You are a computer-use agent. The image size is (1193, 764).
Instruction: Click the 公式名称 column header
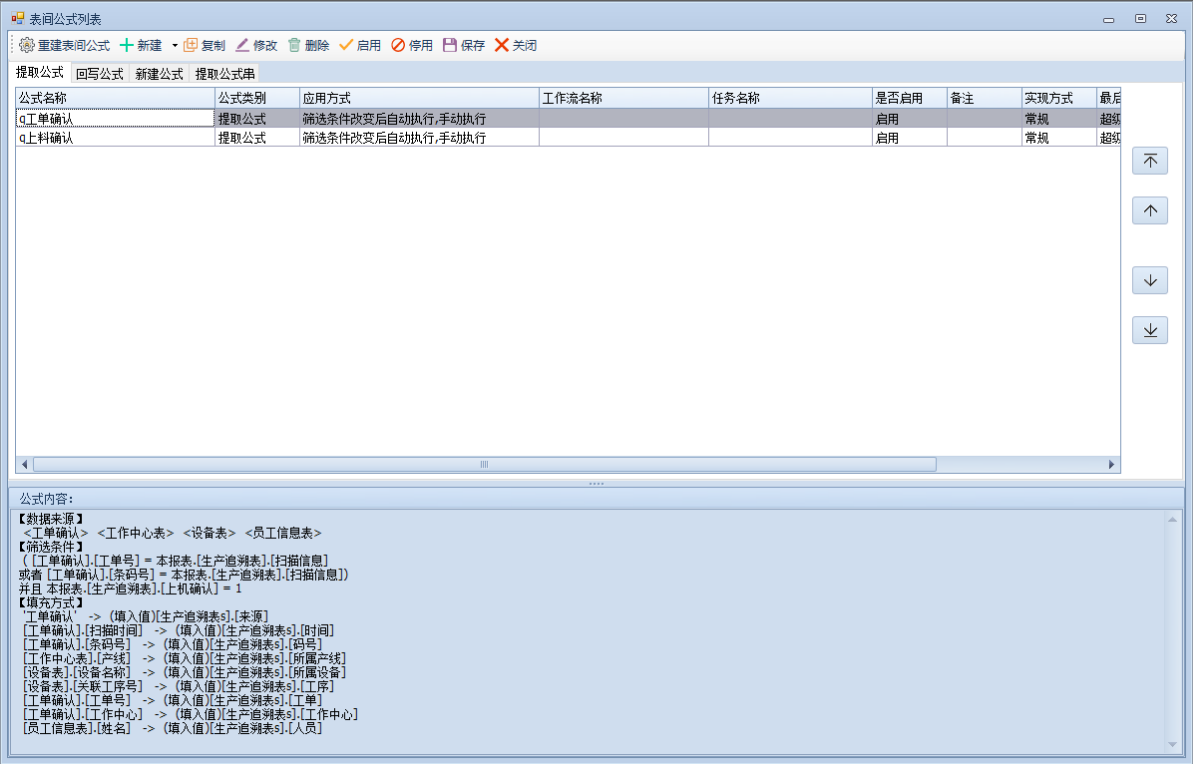coord(115,98)
